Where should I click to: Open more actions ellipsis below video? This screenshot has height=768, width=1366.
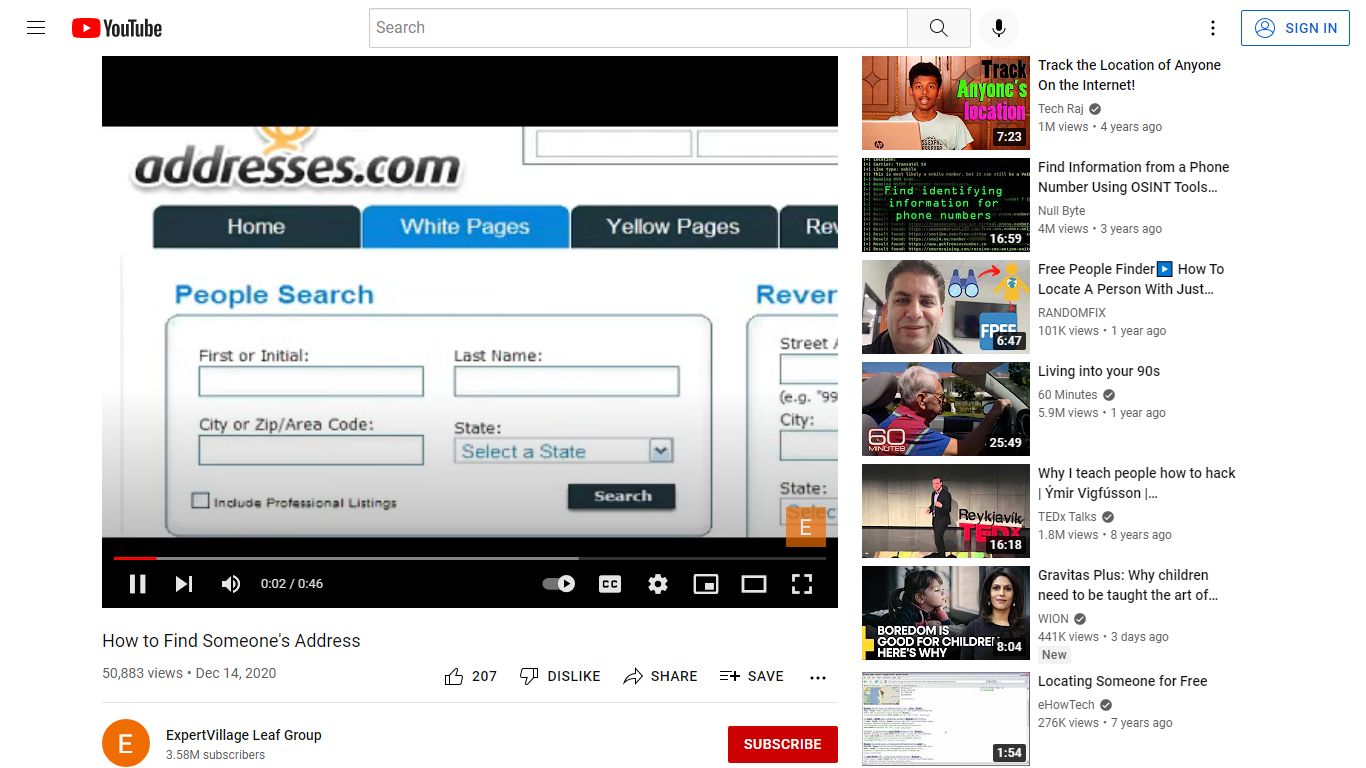(x=818, y=677)
